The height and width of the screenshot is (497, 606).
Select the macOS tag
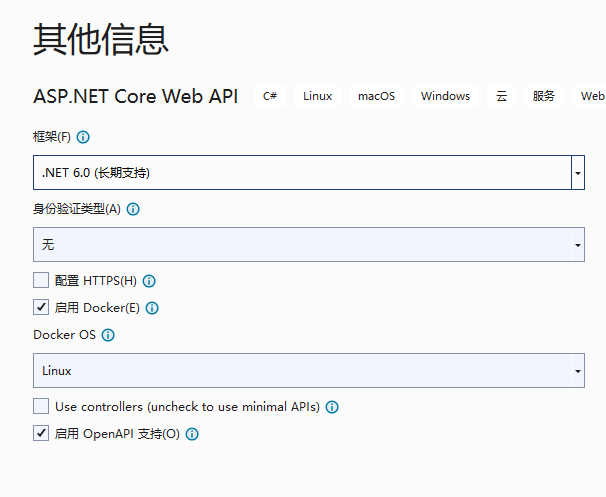[x=376, y=96]
